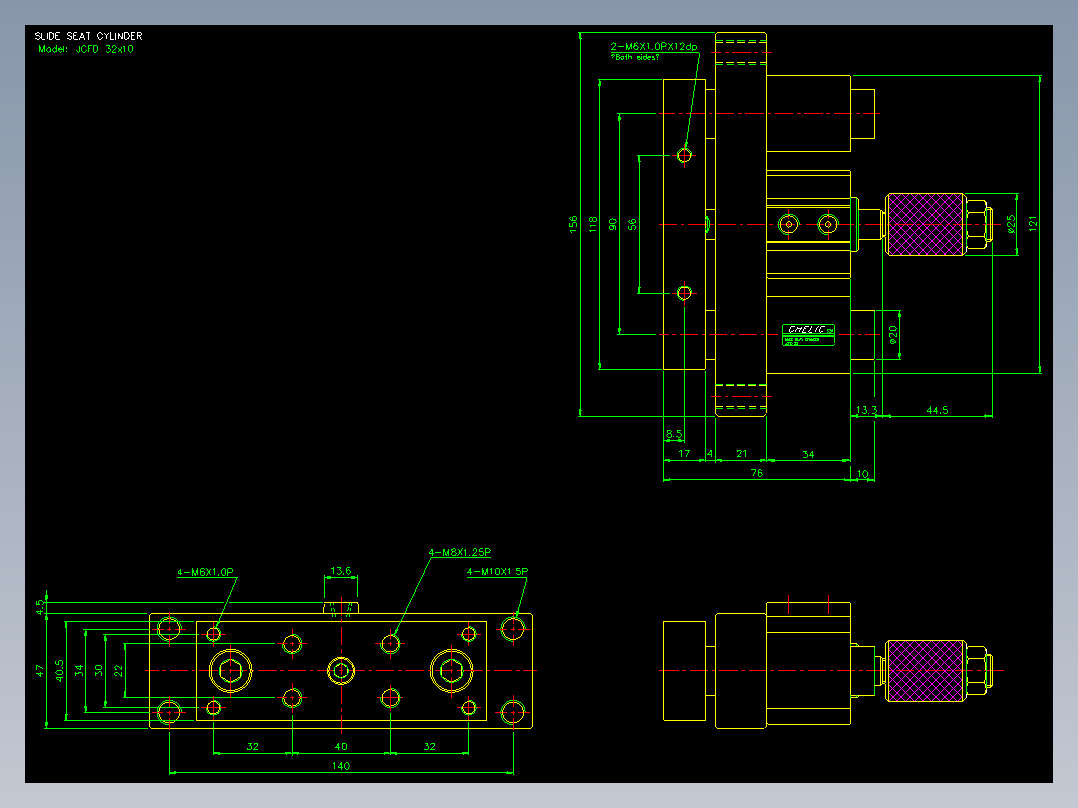This screenshot has height=808, width=1078.
Task: Select the 13.3 dimension value
Action: point(866,410)
